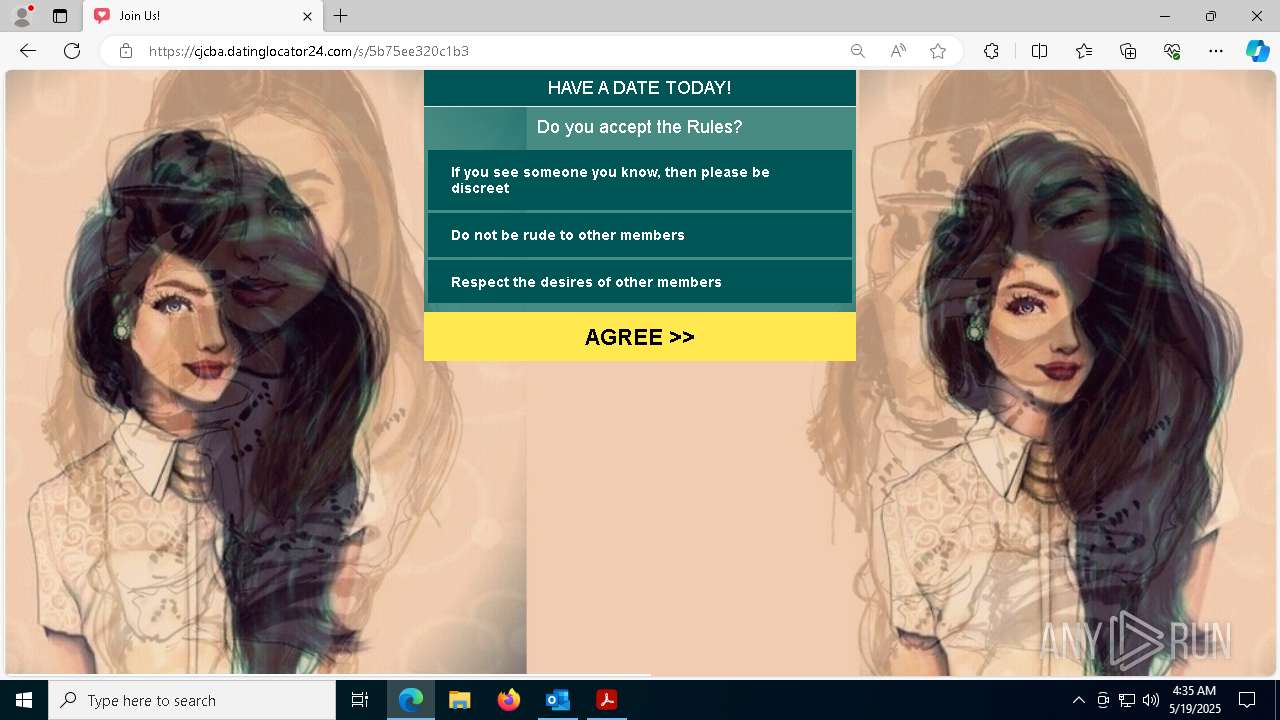Open Task View on taskbar
The width and height of the screenshot is (1280, 720).
coord(360,700)
